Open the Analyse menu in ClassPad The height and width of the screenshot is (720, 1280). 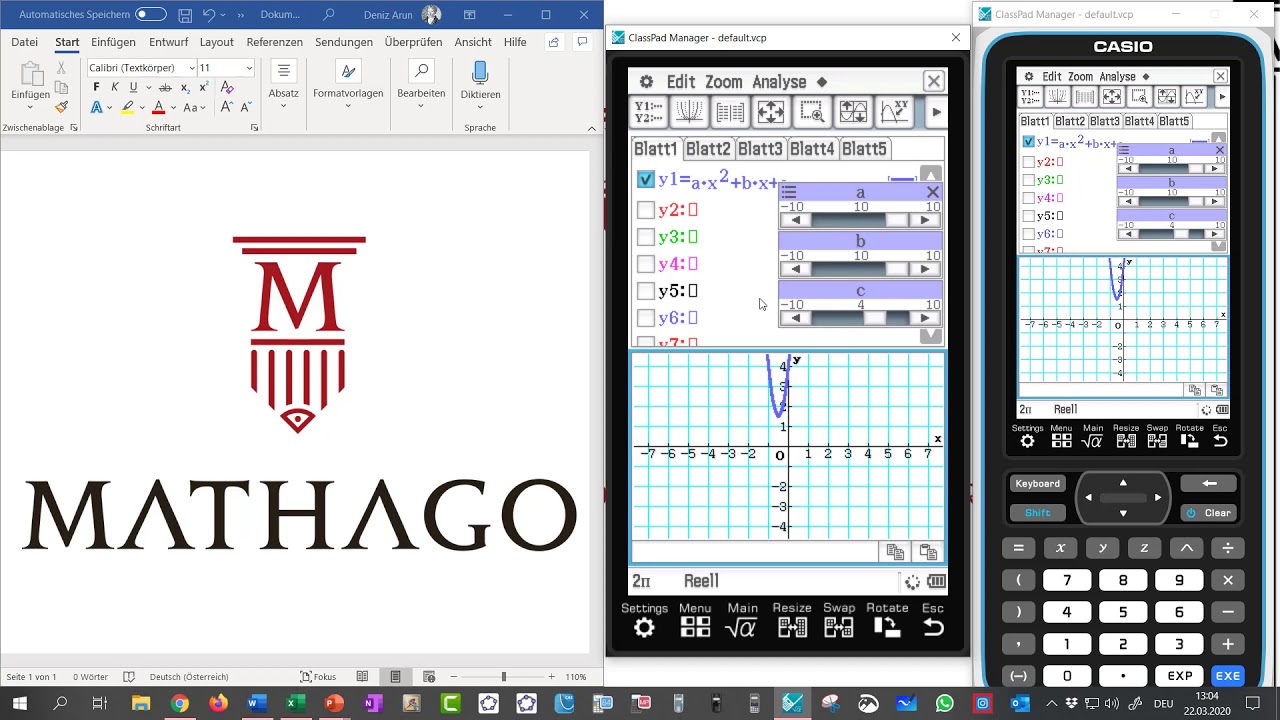(x=779, y=82)
